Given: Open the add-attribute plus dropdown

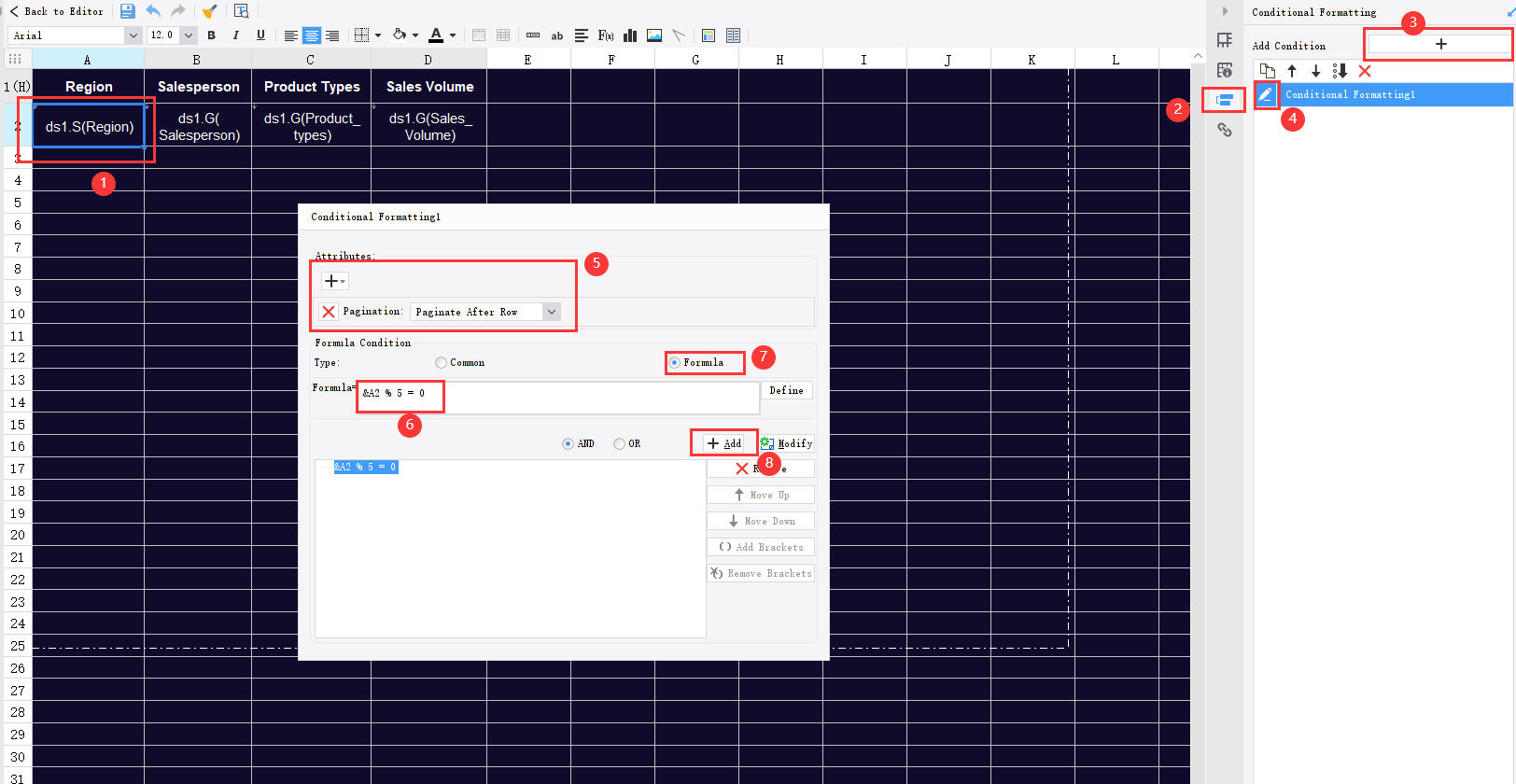Looking at the screenshot, I should click(334, 281).
